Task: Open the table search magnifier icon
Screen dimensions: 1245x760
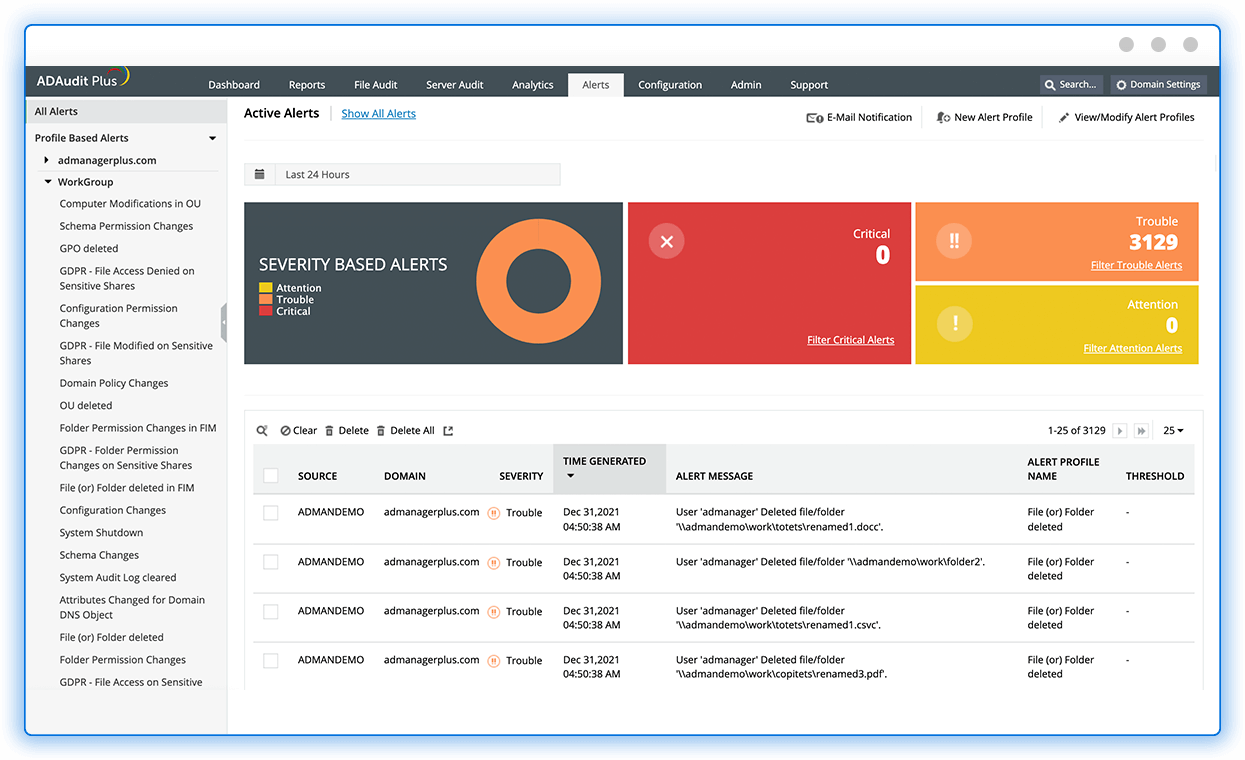Action: 262,431
